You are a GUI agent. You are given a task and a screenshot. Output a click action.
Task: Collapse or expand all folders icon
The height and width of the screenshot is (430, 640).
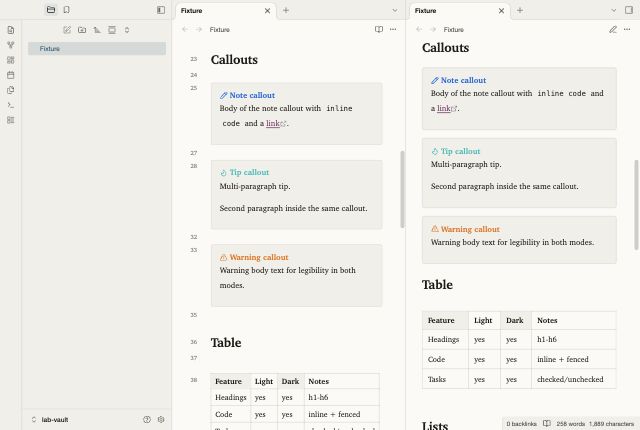click(127, 30)
